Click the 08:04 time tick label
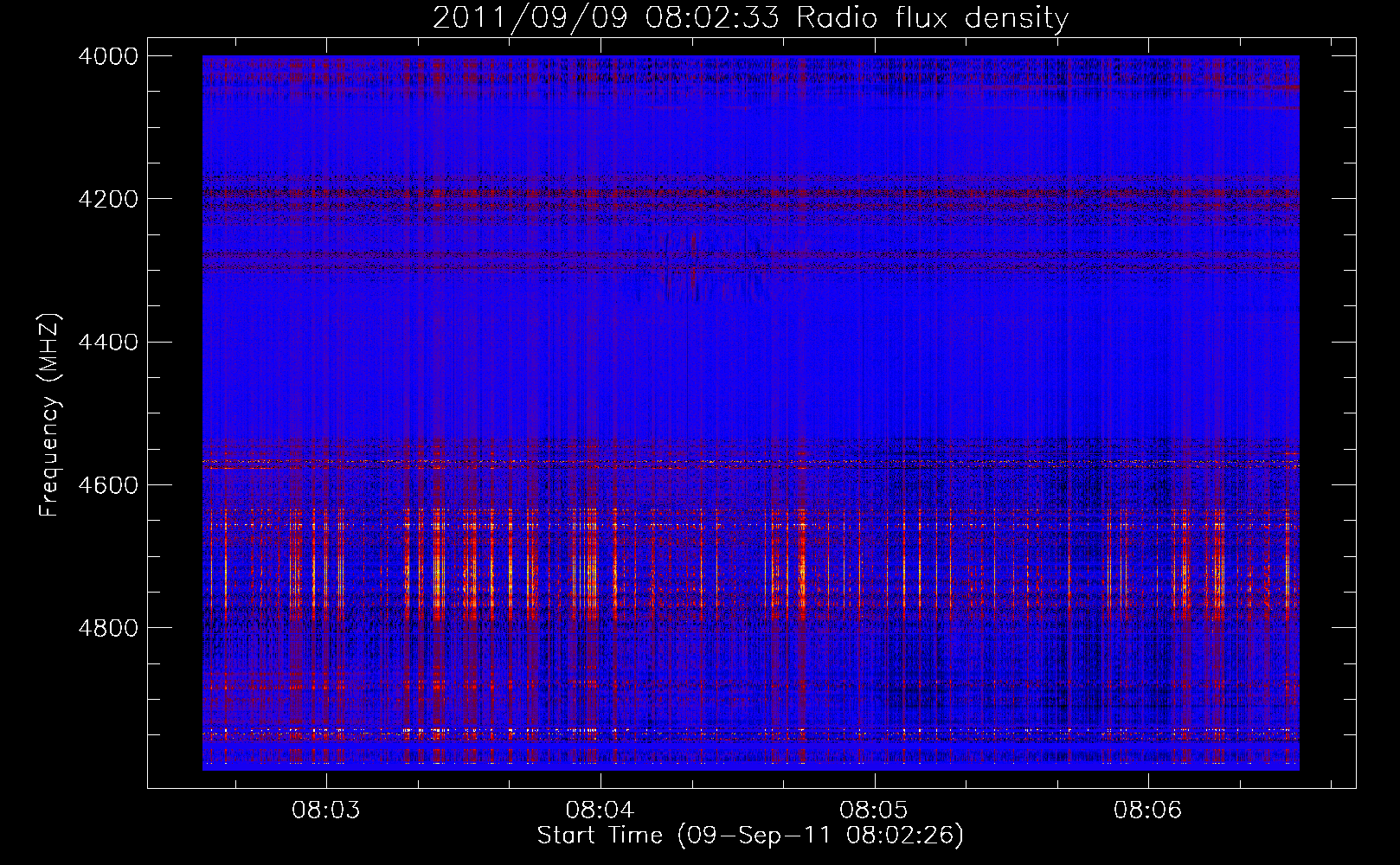 click(x=600, y=811)
